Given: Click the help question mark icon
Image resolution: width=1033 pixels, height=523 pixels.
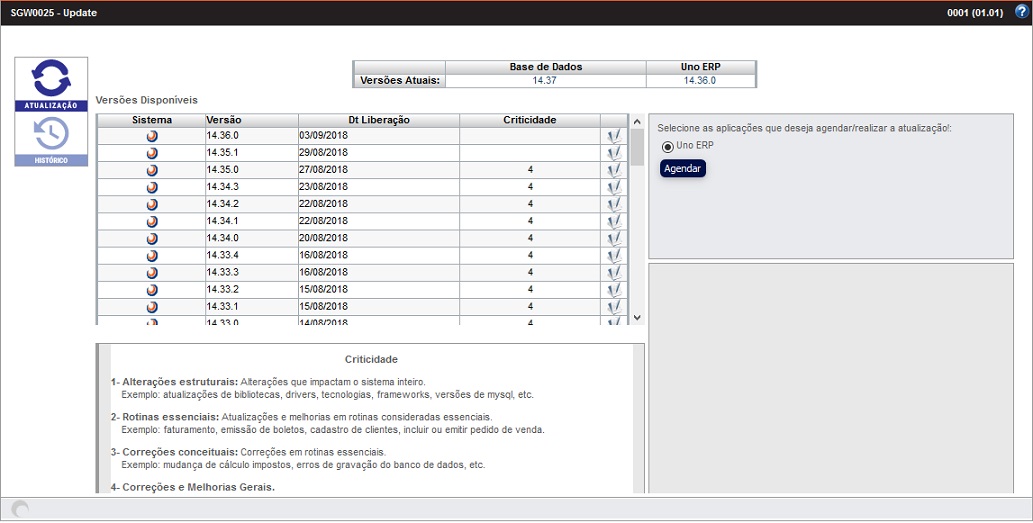Looking at the screenshot, I should point(1021,12).
